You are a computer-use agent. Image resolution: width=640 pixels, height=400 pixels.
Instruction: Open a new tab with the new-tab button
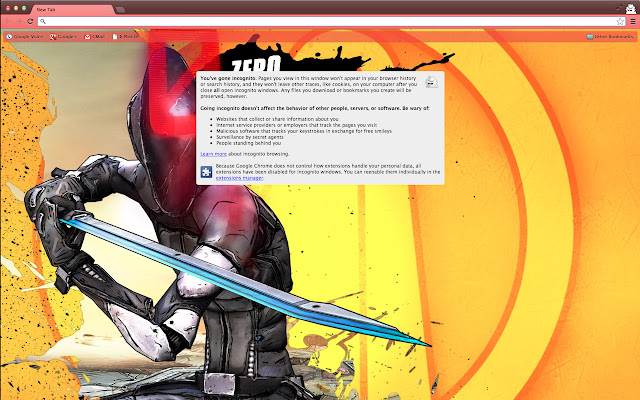tap(120, 9)
